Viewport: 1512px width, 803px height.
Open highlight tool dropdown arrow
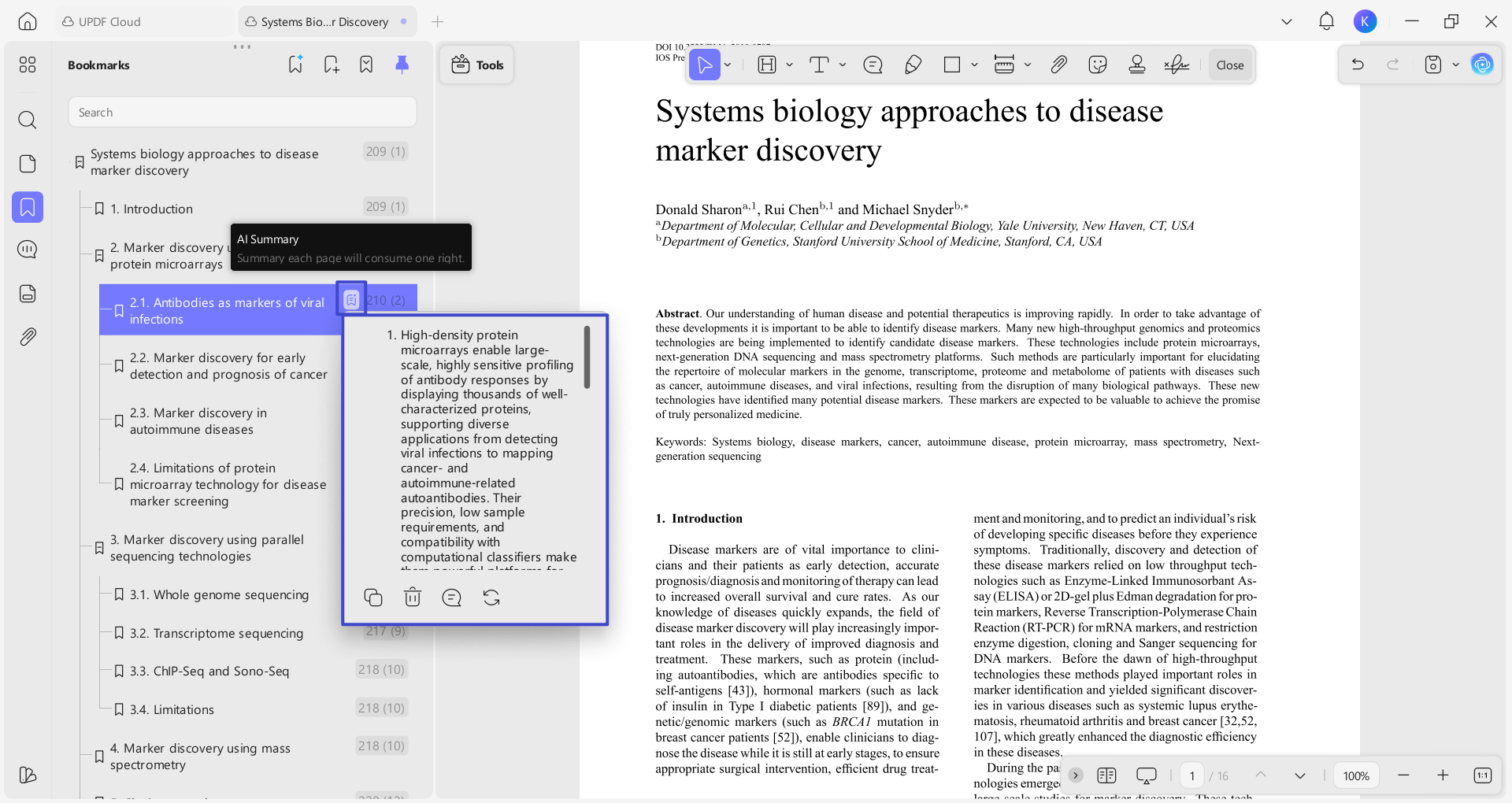pyautogui.click(x=789, y=65)
